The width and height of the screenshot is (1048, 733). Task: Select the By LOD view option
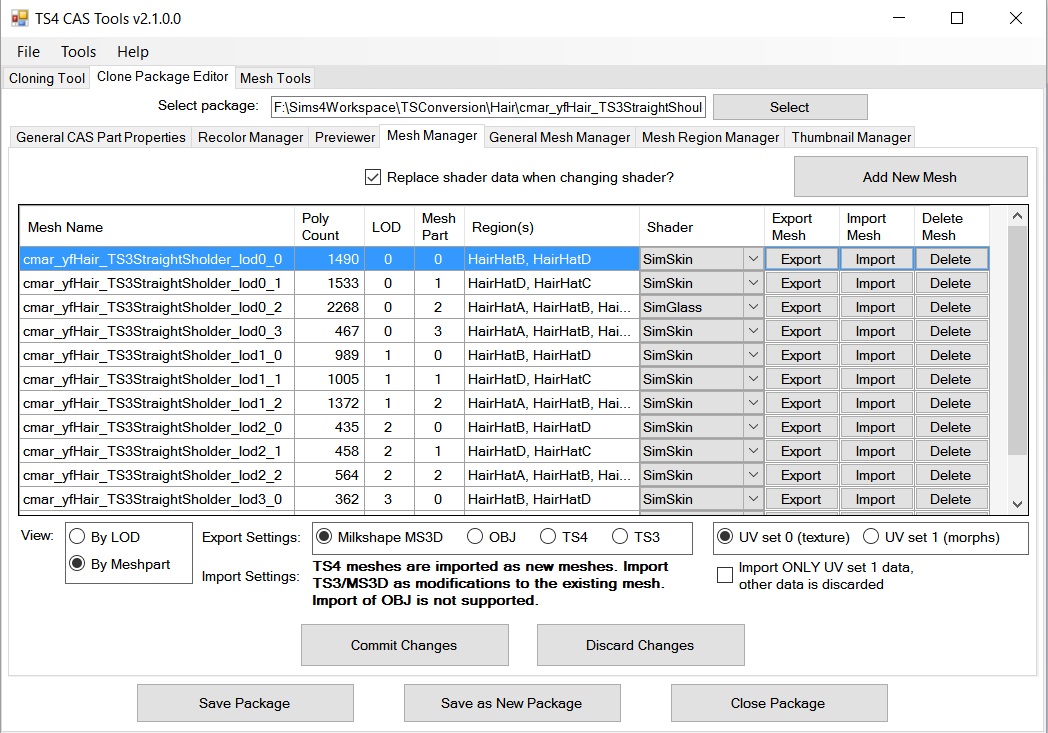click(x=77, y=537)
